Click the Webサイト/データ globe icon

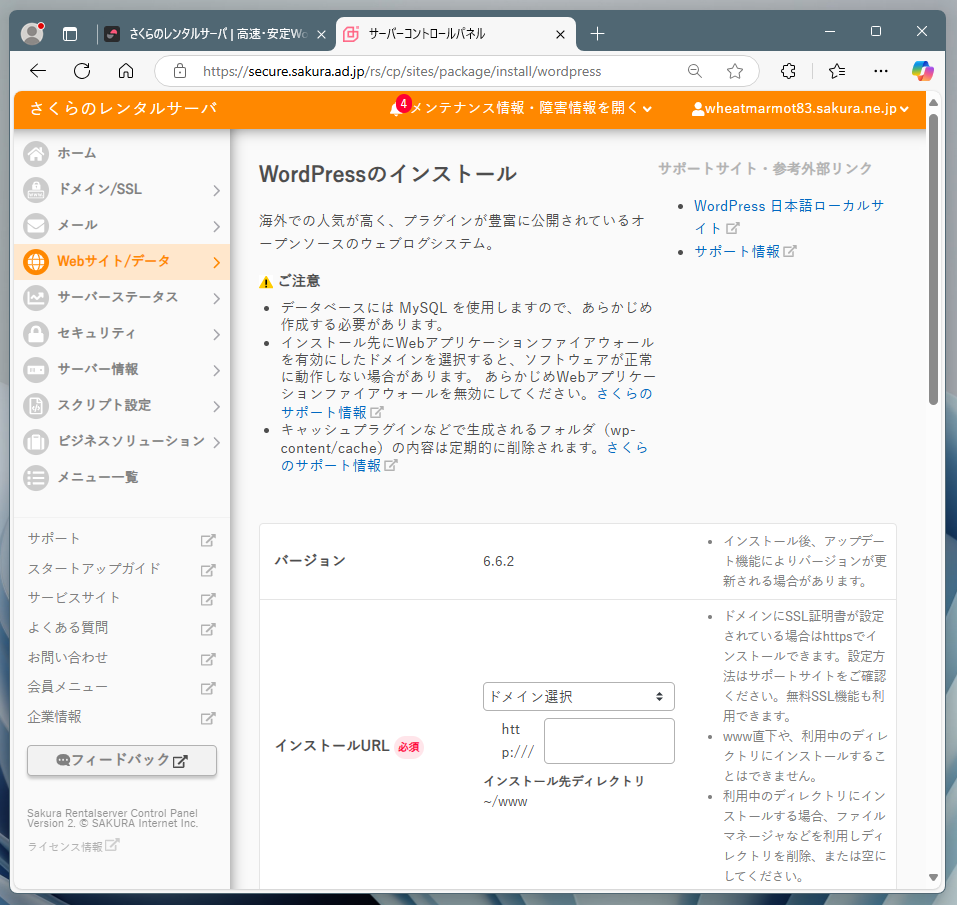[x=36, y=262]
